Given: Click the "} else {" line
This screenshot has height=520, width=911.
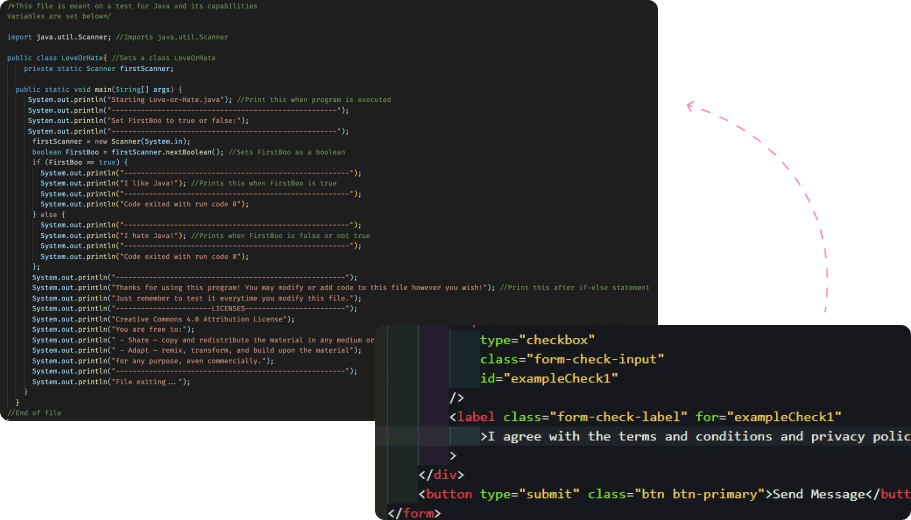Looking at the screenshot, I should pyautogui.click(x=48, y=214).
